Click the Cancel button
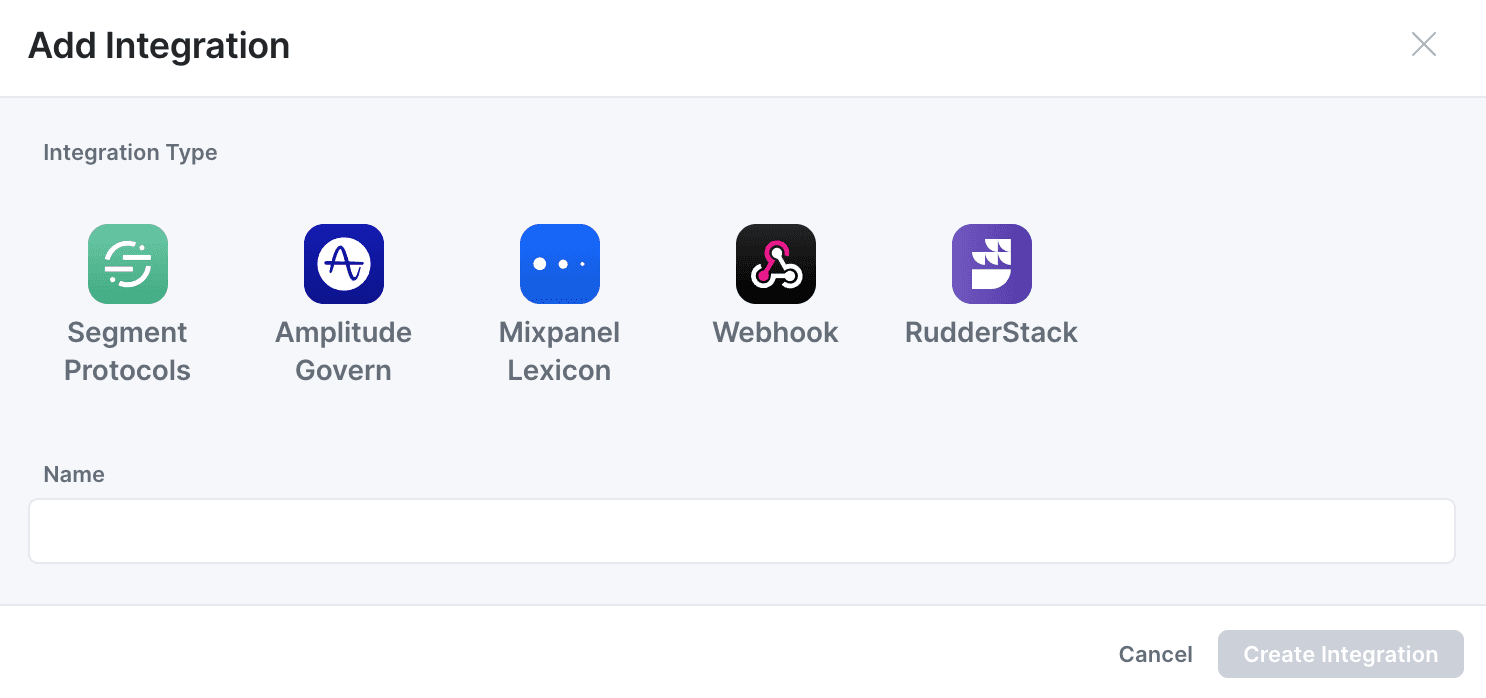 pos(1155,654)
